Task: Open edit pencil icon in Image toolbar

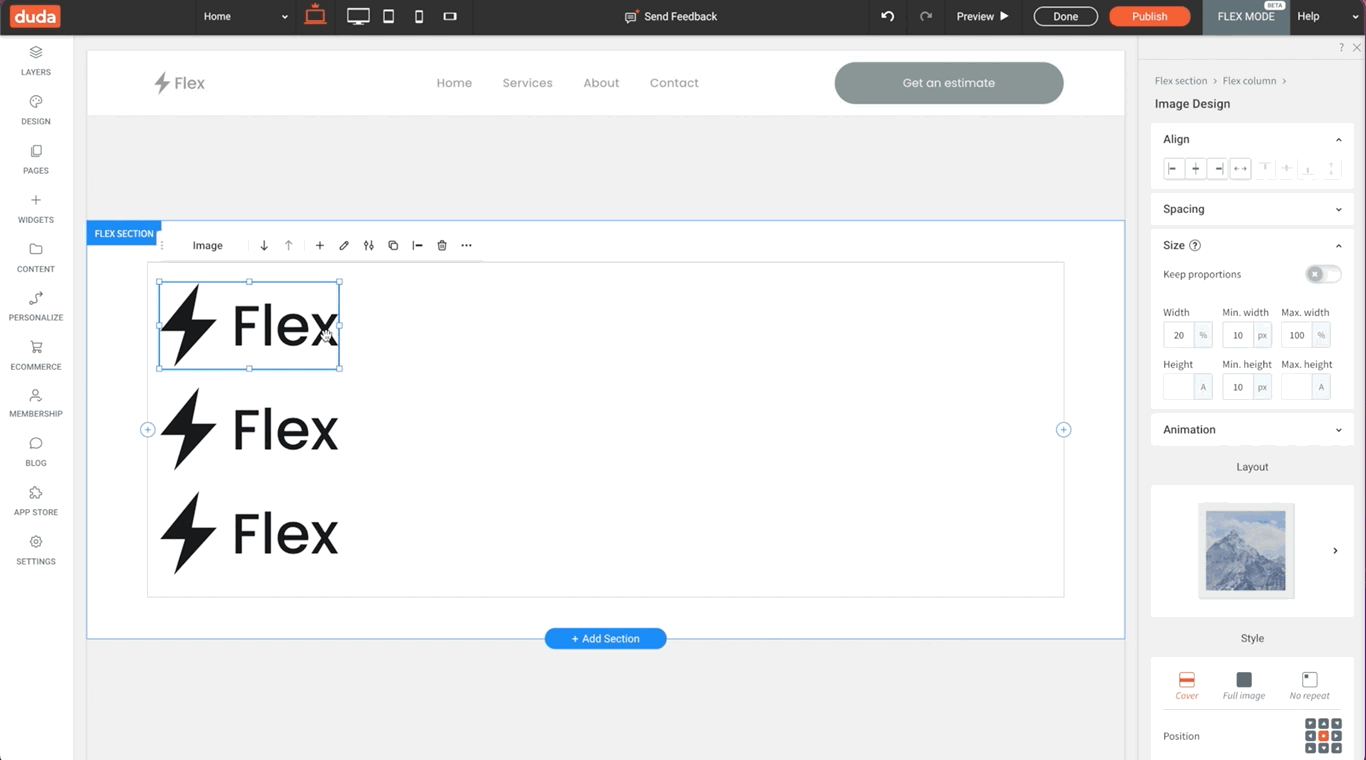Action: [x=344, y=245]
